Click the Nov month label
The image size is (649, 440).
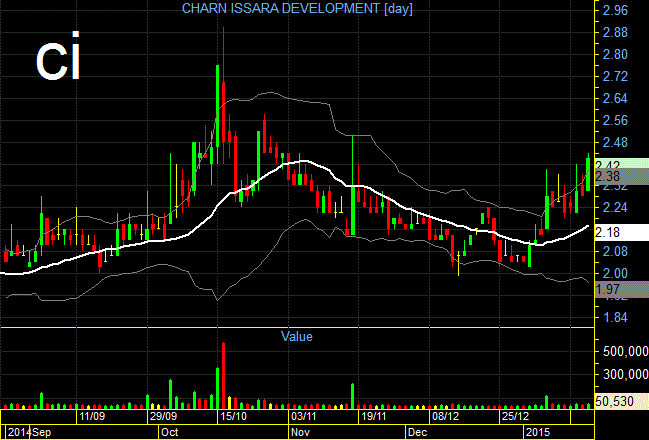click(300, 433)
